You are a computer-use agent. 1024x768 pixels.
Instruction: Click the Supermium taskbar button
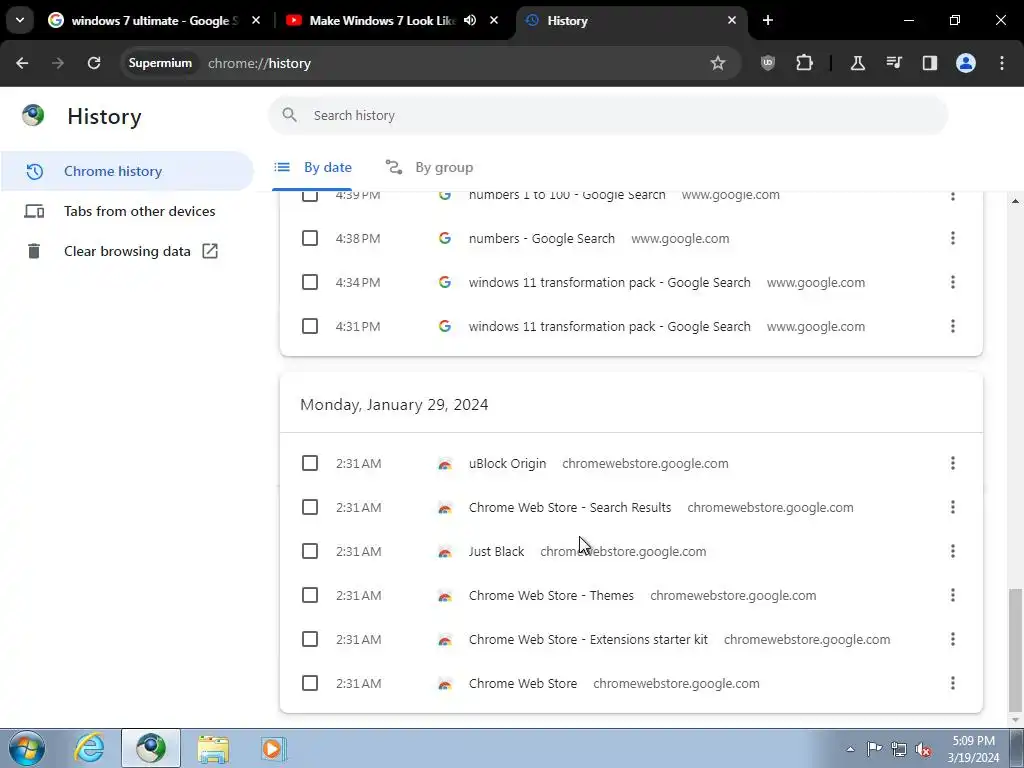pyautogui.click(x=151, y=748)
